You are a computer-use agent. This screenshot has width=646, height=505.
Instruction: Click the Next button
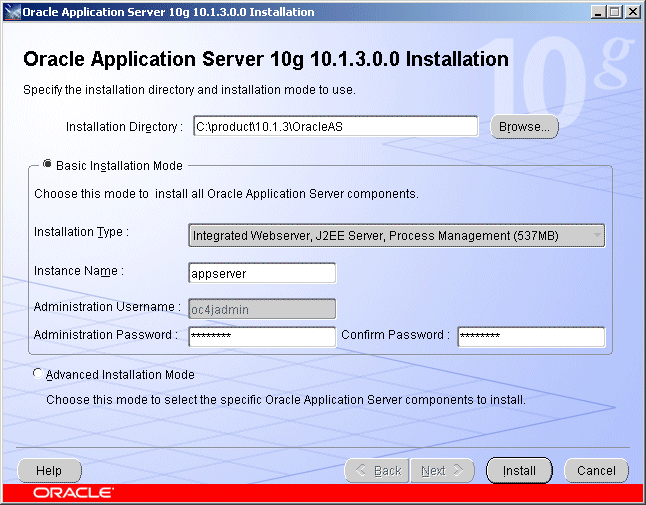pyautogui.click(x=442, y=470)
